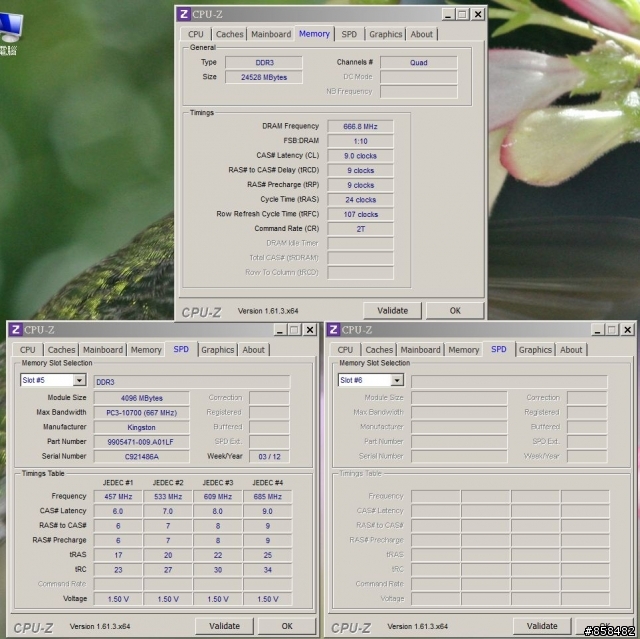This screenshot has width=640, height=639.
Task: Click the CPU-Z logo icon in Slot #5 window title bar
Action: click(x=16, y=329)
